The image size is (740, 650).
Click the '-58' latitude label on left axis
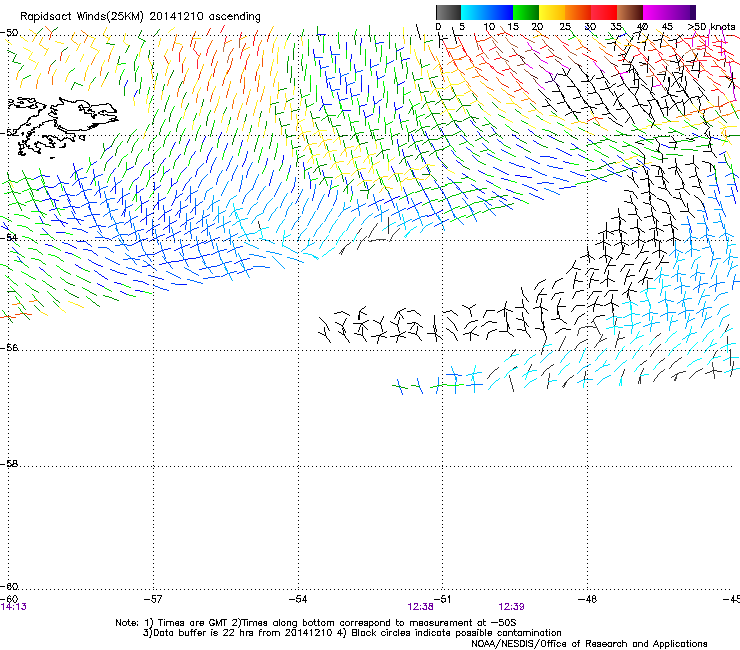coord(9,464)
